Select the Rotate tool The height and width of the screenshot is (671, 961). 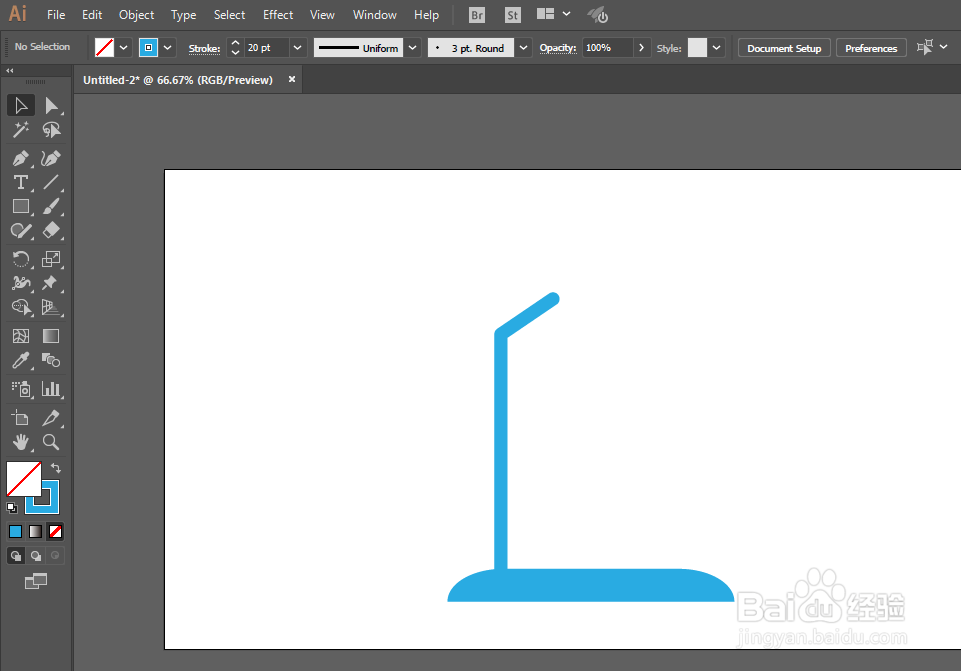(x=21, y=259)
